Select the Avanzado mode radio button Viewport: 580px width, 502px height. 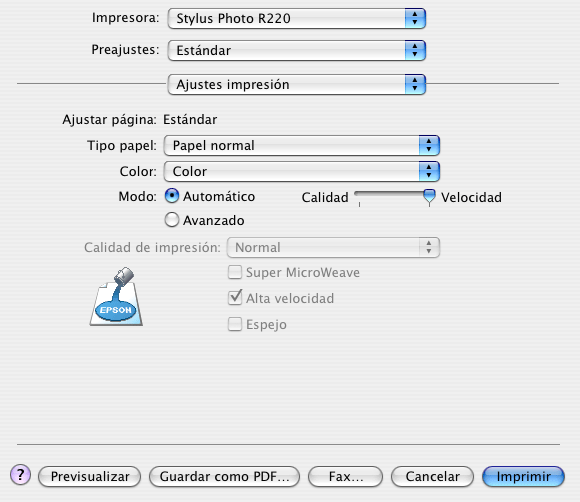click(172, 220)
